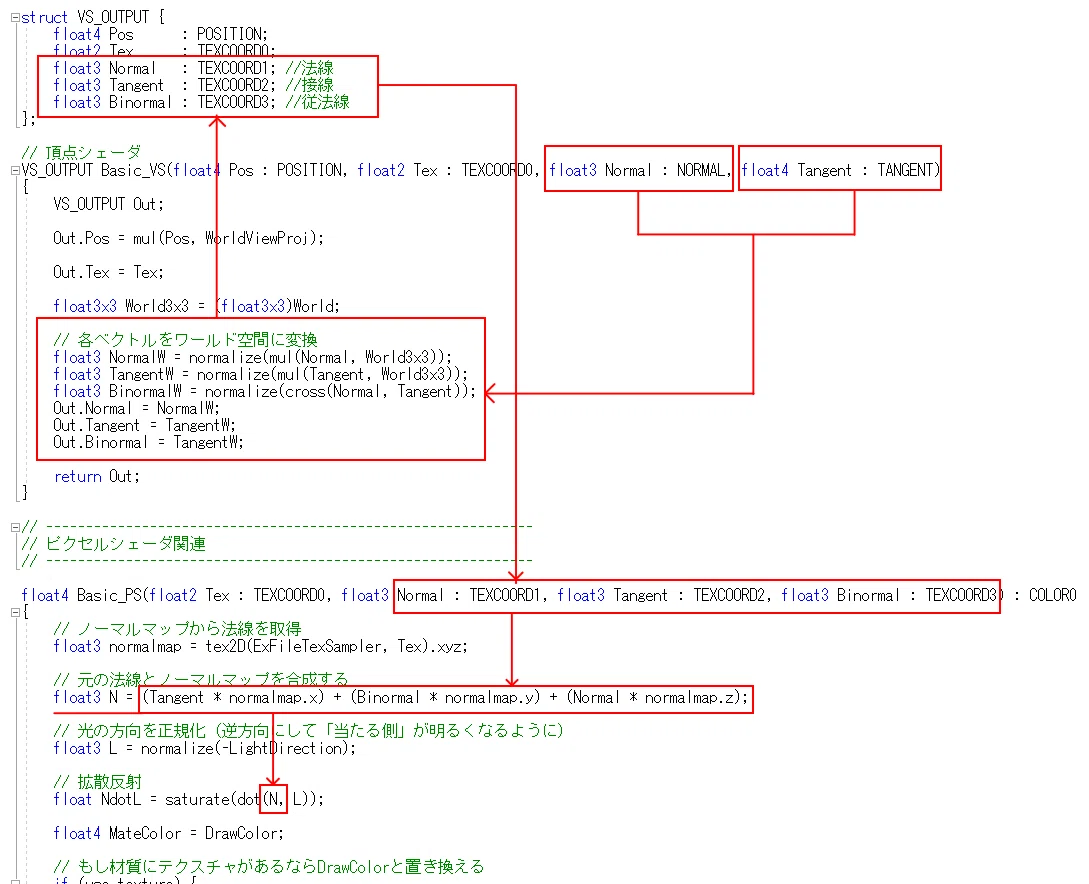Click the 'float3 TangentW = normalize' line

260,374
